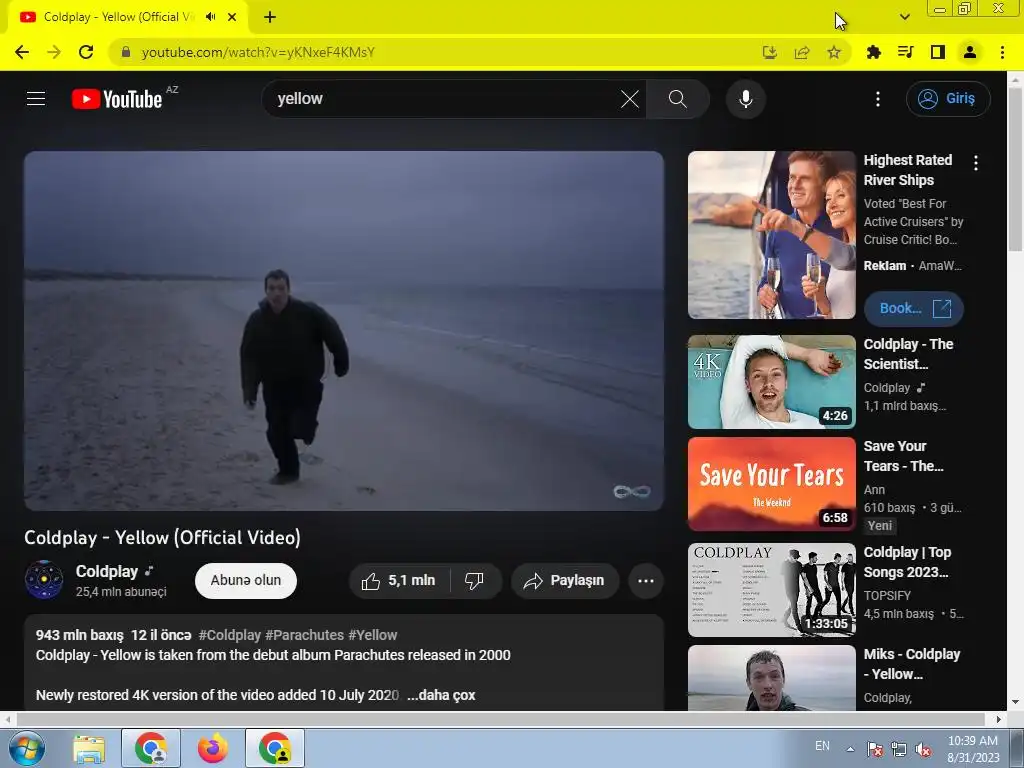1024x768 pixels.
Task: Click the page vertical scrollbar thumb
Action: [x=1015, y=168]
